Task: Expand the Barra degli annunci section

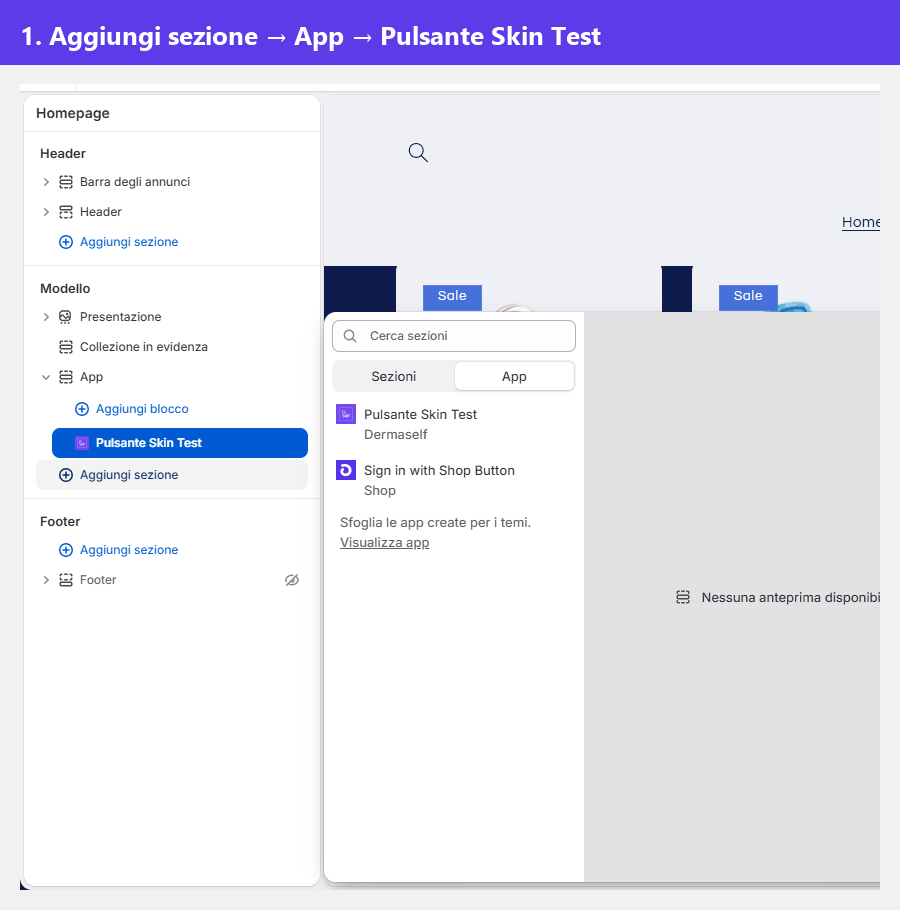Action: pos(46,182)
